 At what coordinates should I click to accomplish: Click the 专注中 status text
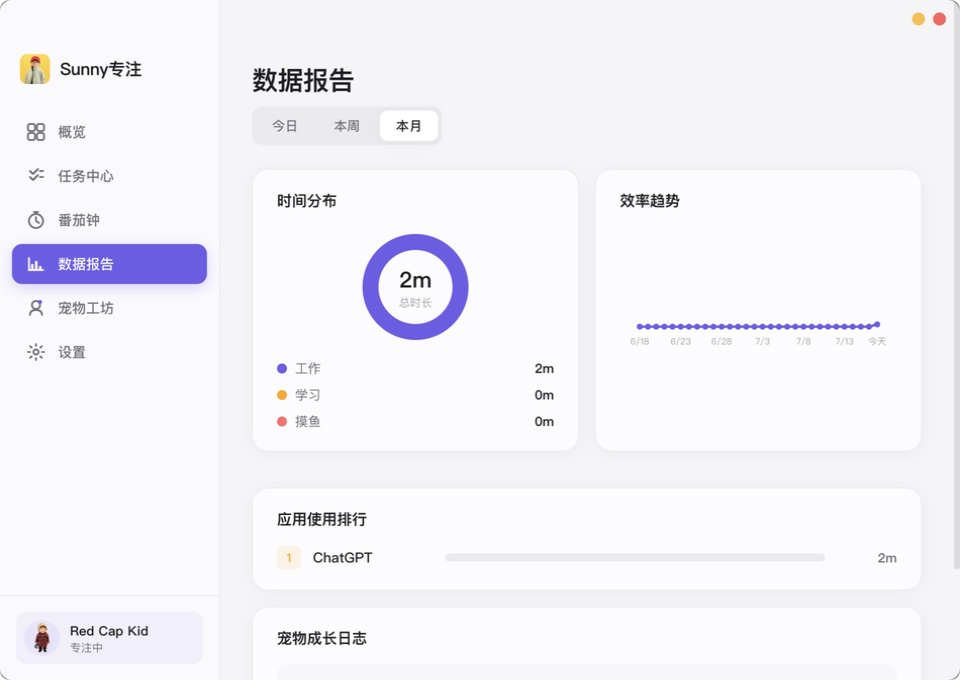tap(86, 648)
